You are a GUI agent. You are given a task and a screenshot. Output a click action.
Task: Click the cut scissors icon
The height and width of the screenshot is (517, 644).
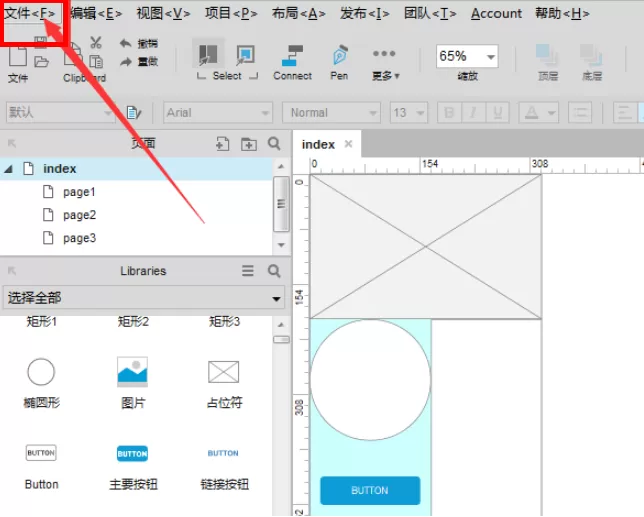96,42
